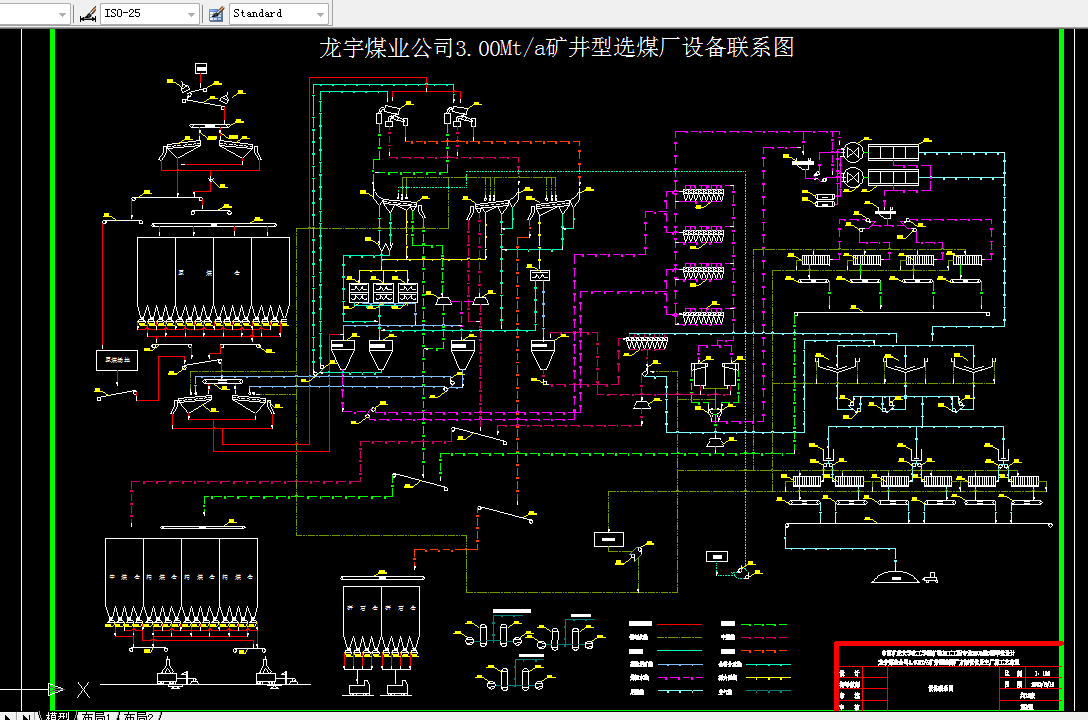Switch to the 布局1 layout tab
The image size is (1088, 720).
(x=95, y=716)
